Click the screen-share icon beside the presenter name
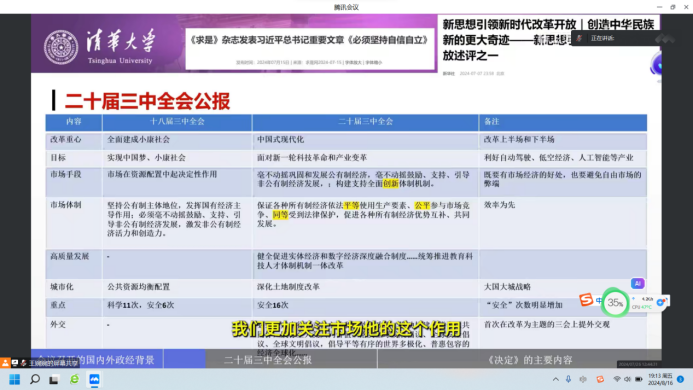 coord(15,363)
